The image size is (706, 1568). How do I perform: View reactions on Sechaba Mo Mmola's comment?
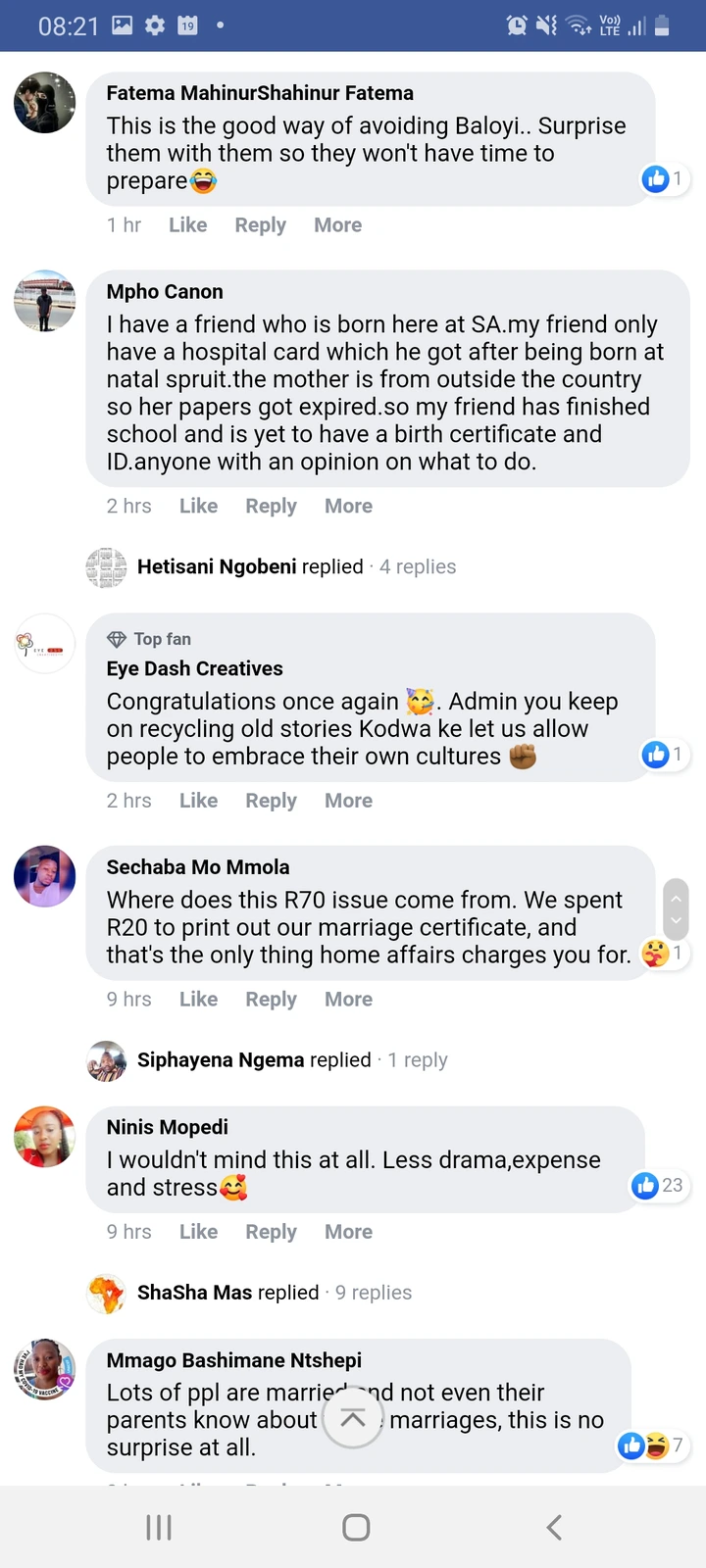[664, 953]
